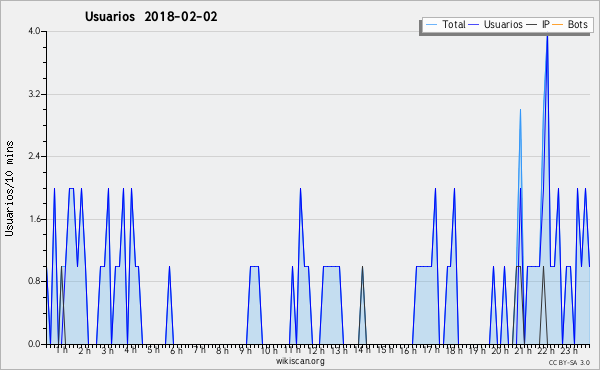Click the 4.0 value on the vertical axis
The width and height of the screenshot is (600, 370).
click(x=34, y=31)
